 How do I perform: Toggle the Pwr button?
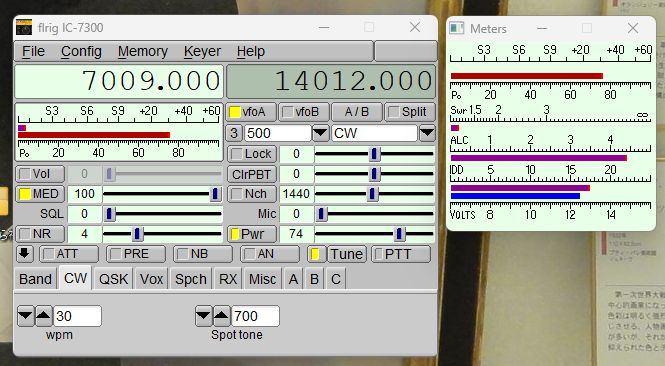pos(252,234)
